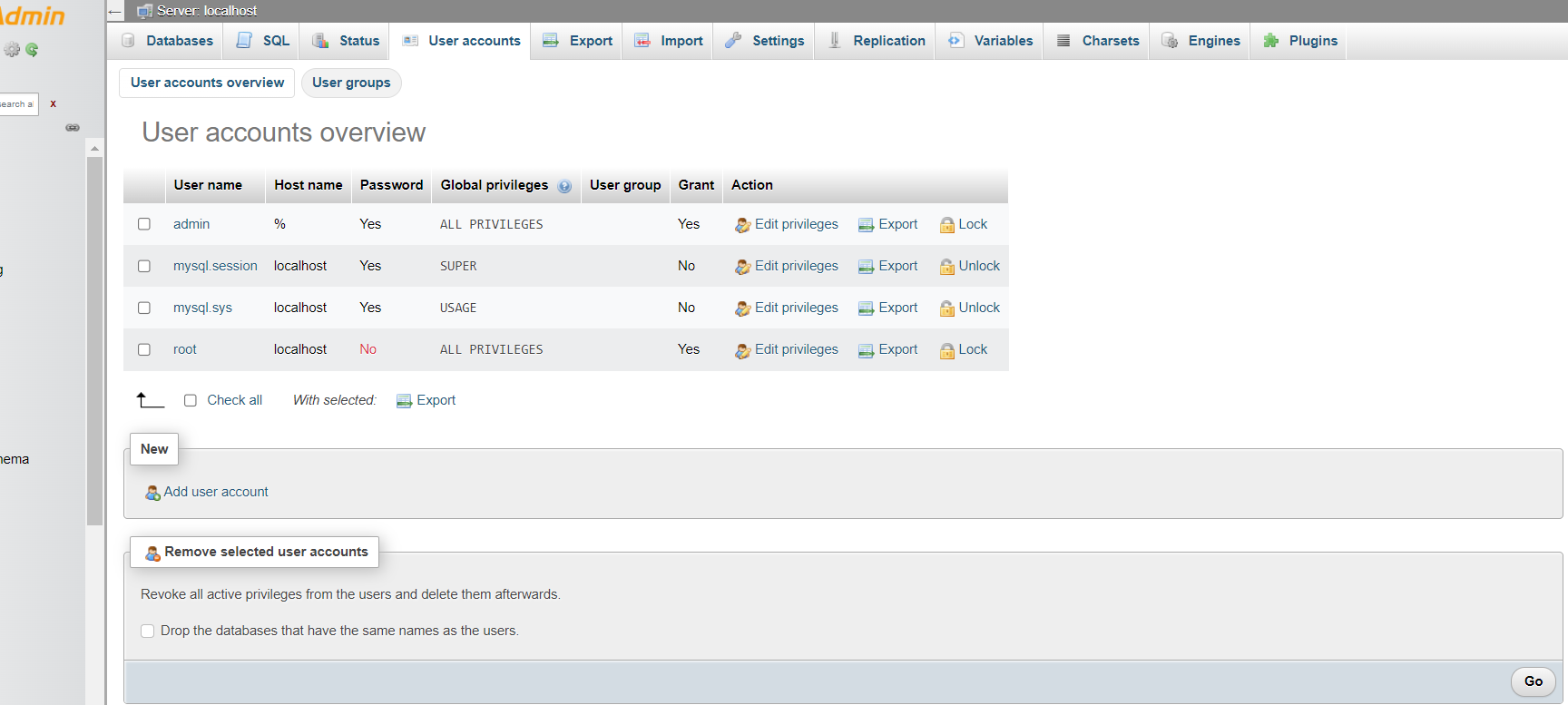Enable the Check all checkbox
Viewport: 1568px width, 705px height.
191,400
